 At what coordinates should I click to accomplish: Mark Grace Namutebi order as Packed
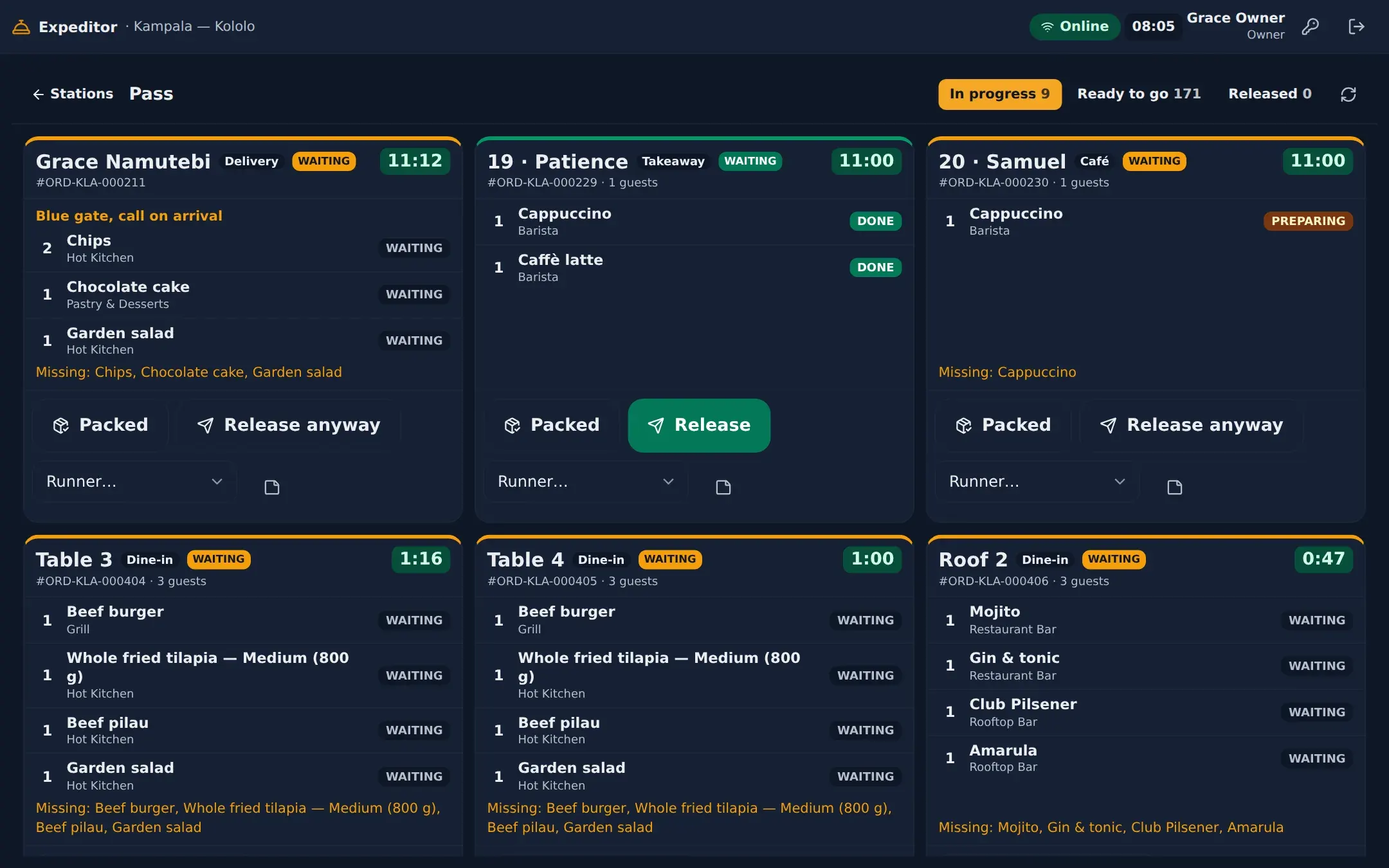pos(100,425)
